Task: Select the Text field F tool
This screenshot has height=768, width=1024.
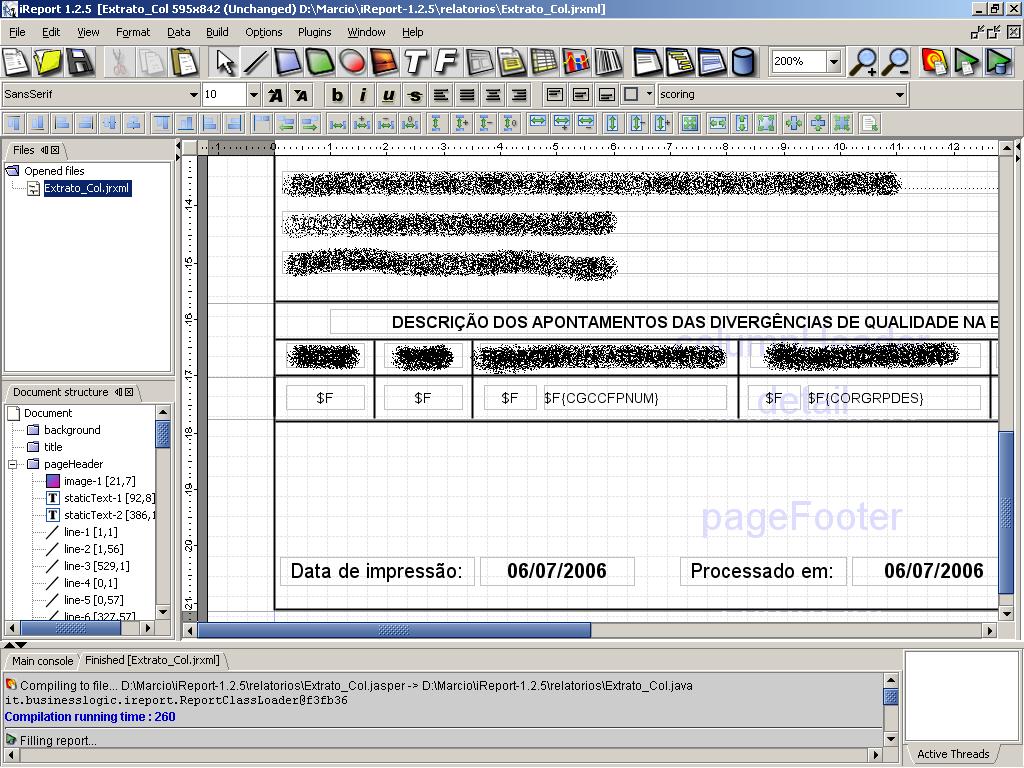Action: [x=447, y=62]
